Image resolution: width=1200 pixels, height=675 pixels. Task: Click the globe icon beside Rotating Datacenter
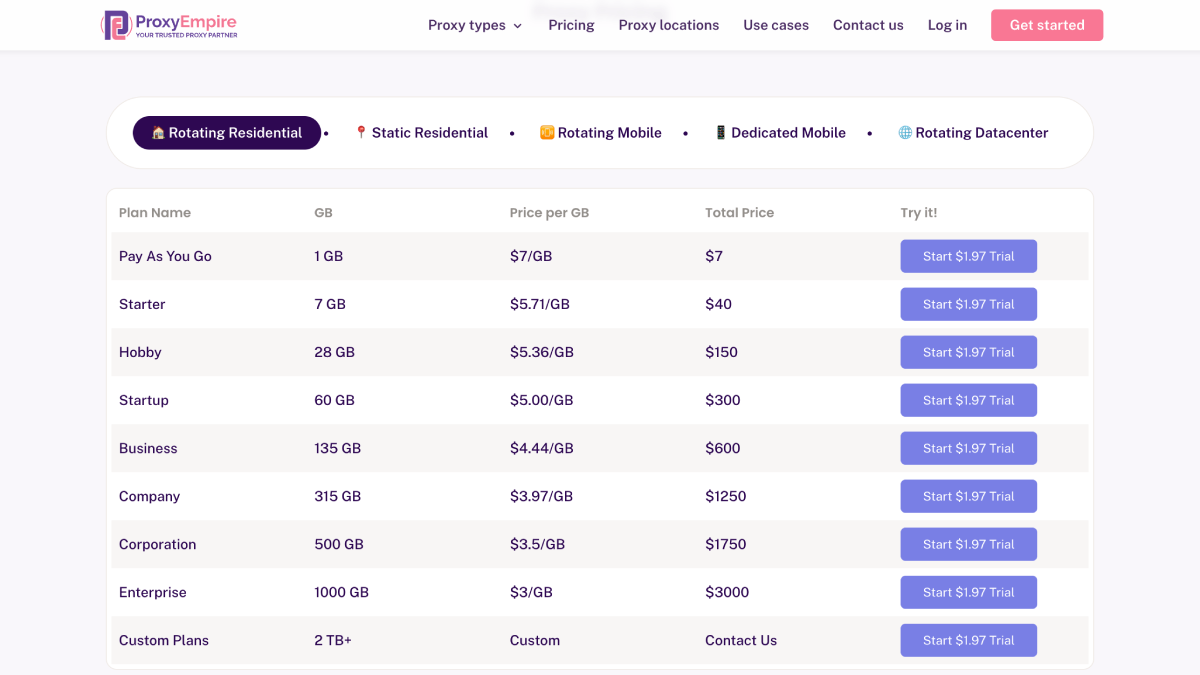[x=905, y=133]
